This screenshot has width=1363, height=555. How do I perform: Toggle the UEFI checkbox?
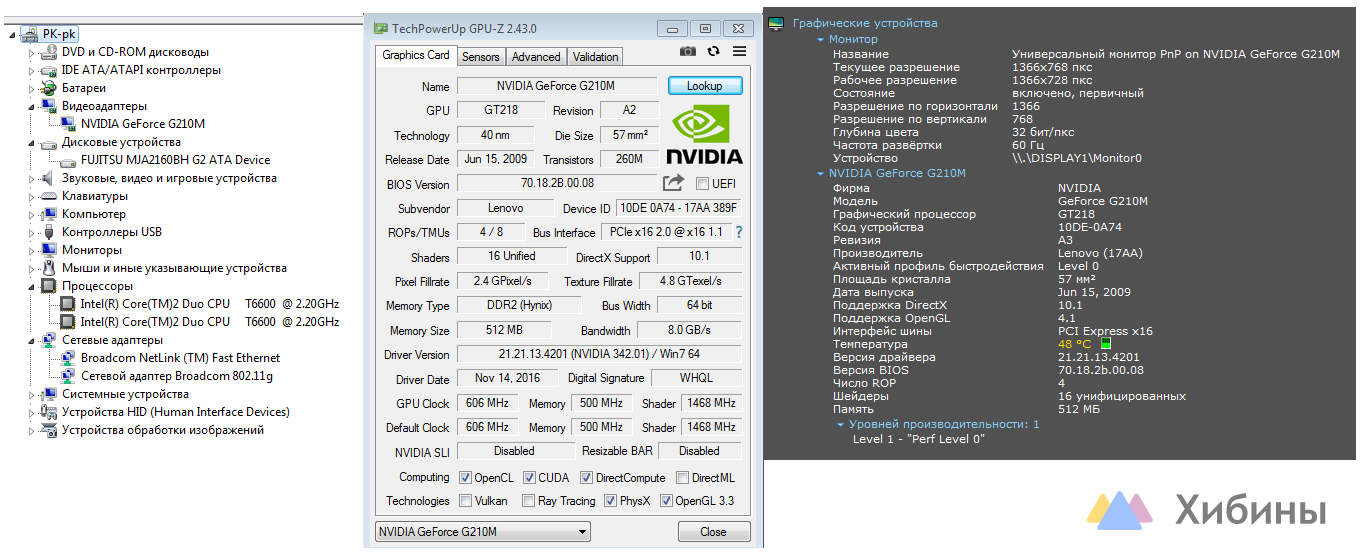(702, 183)
